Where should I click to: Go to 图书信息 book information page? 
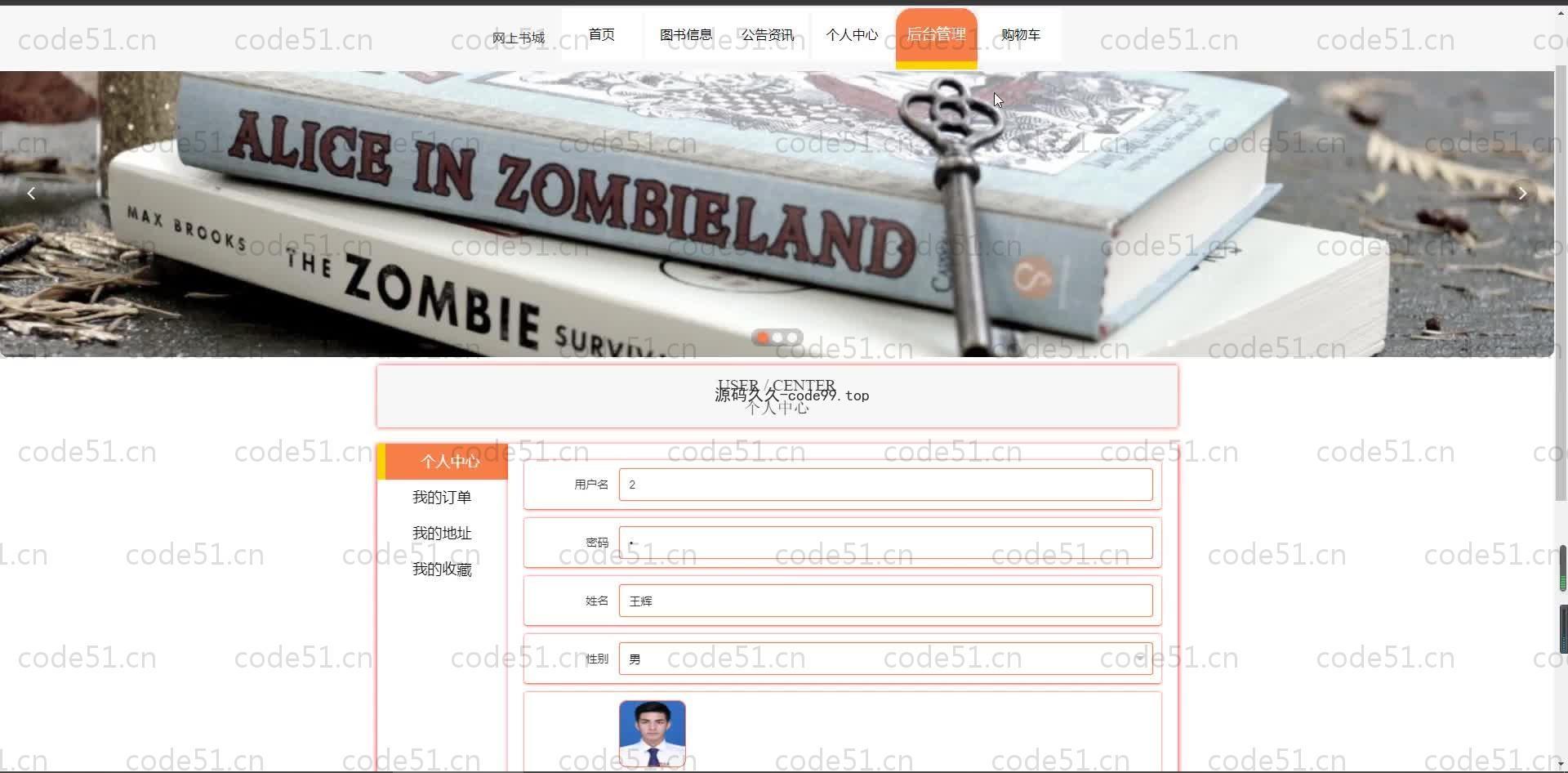click(x=686, y=34)
